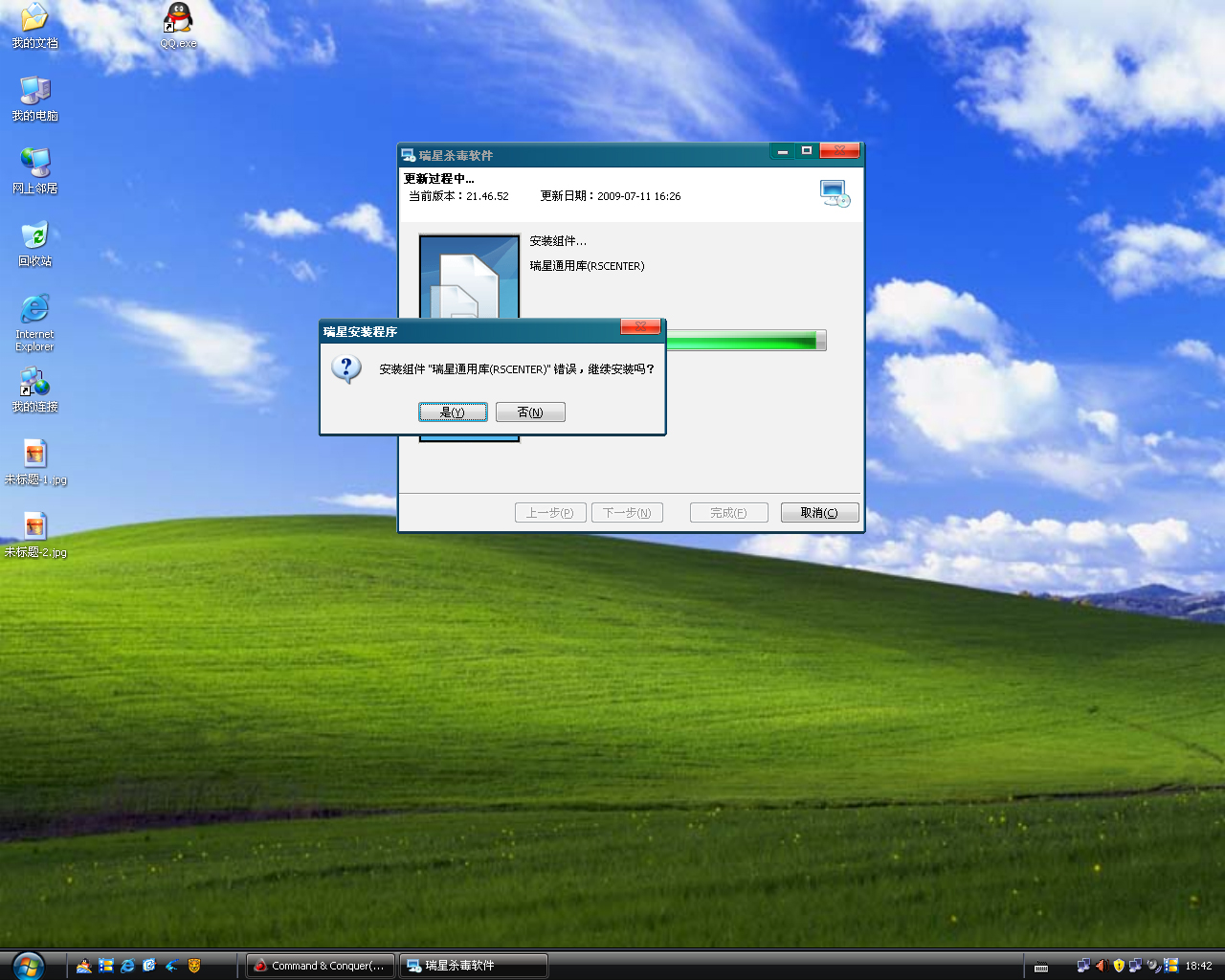
Task: Select the 未标题-2.jpg file icon
Action: 35,535
